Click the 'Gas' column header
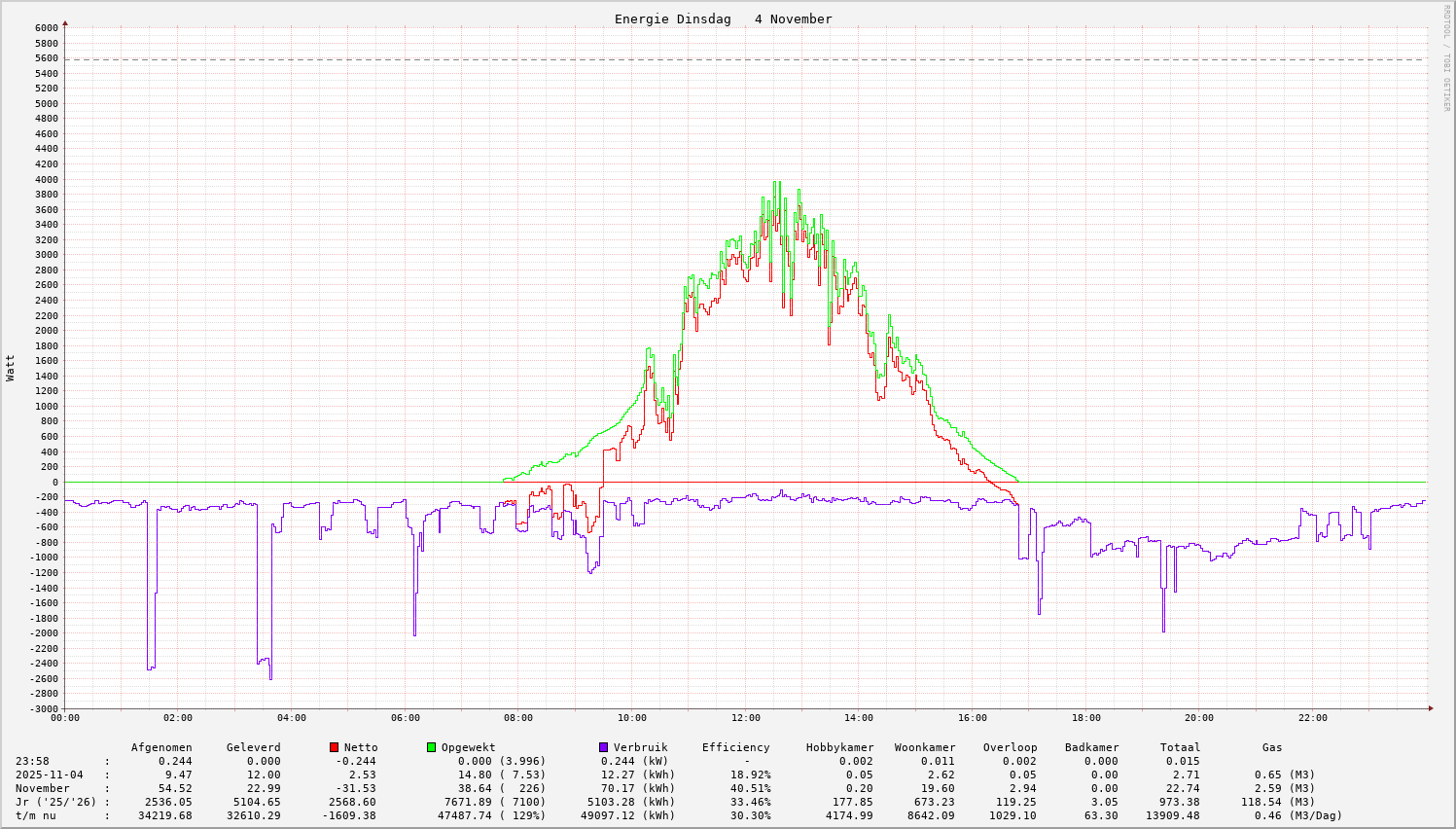The image size is (1456, 829). click(x=1272, y=747)
